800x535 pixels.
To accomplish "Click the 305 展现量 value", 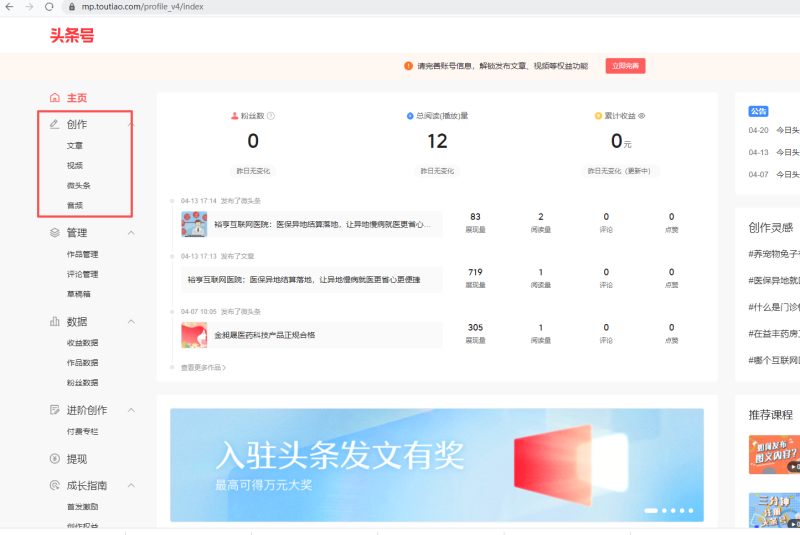I will coord(476,327).
